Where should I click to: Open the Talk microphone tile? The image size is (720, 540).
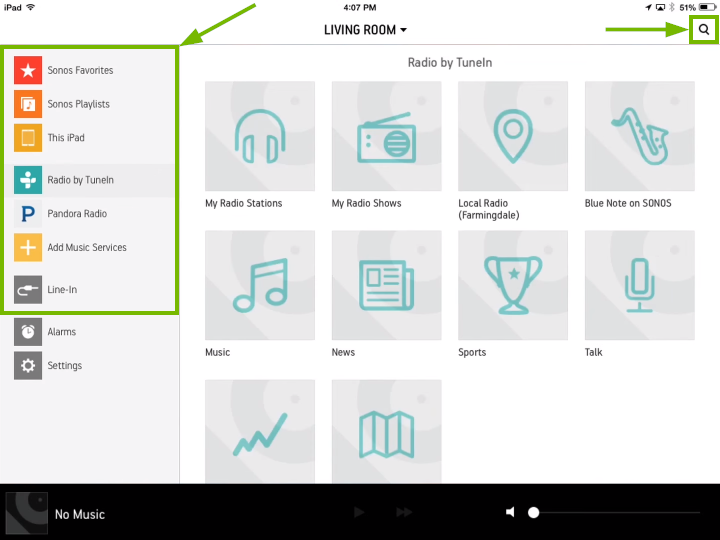[640, 285]
